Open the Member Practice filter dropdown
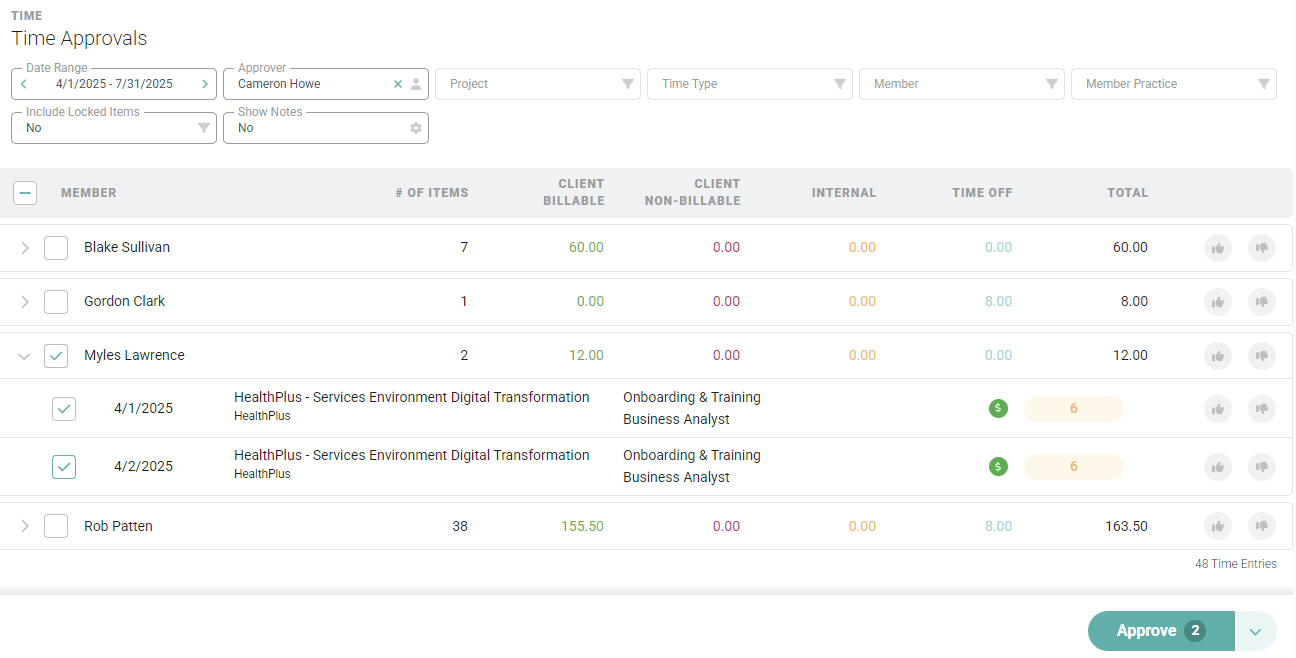Image resolution: width=1296 pixels, height=658 pixels. point(1173,84)
